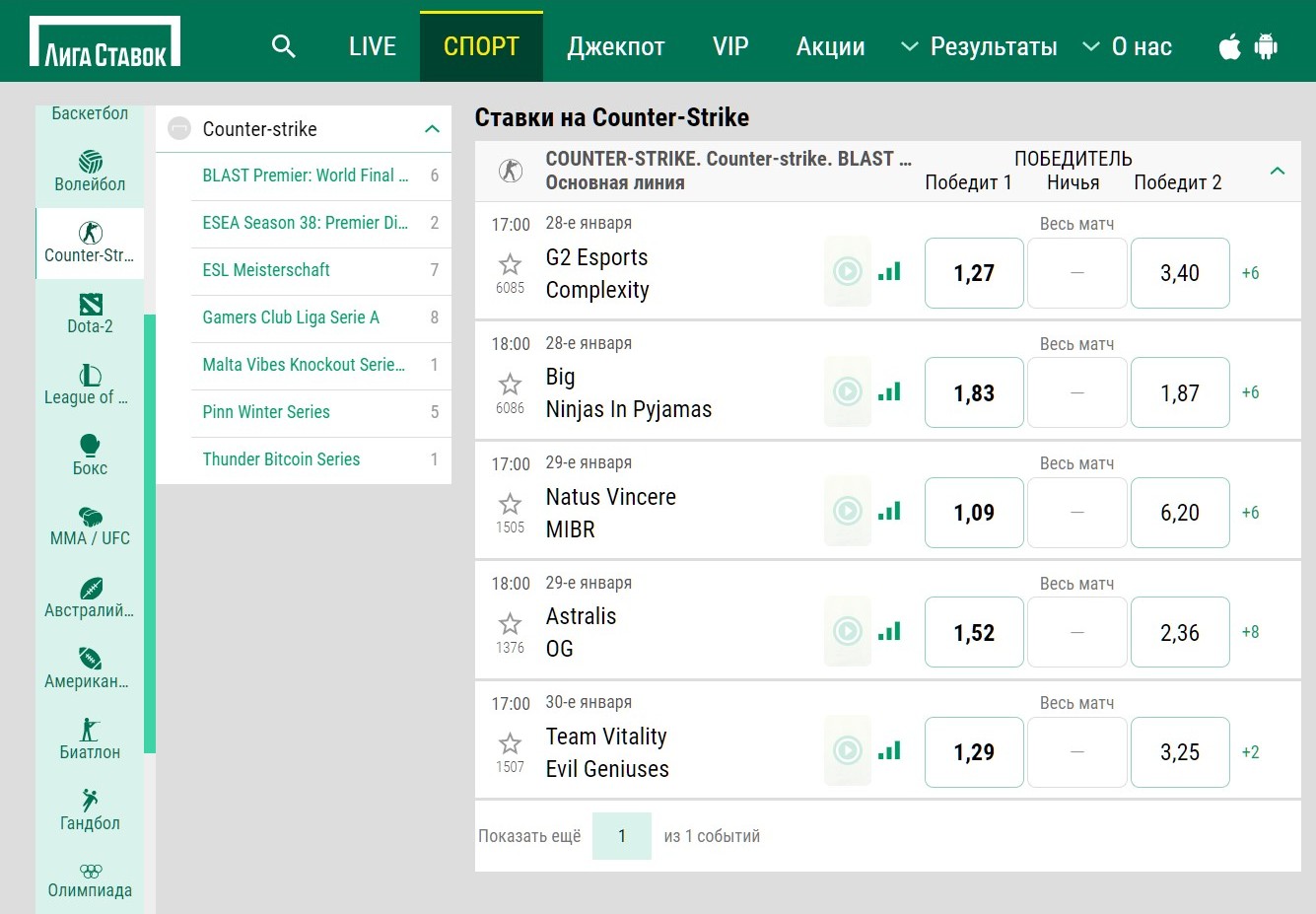
Task: Open the search magnifier icon
Action: pos(283,46)
